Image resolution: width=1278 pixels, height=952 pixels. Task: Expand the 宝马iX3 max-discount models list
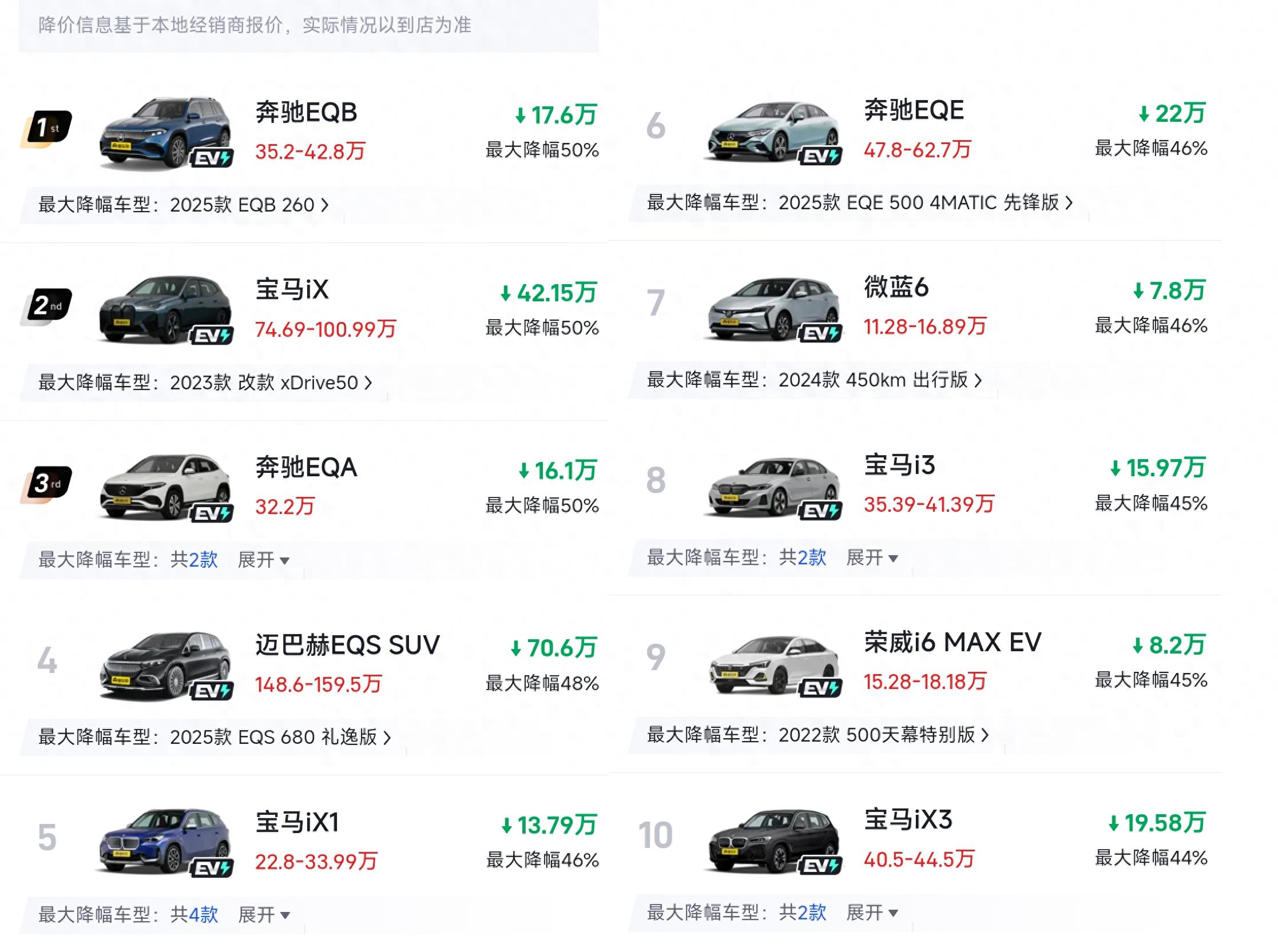pos(872,912)
